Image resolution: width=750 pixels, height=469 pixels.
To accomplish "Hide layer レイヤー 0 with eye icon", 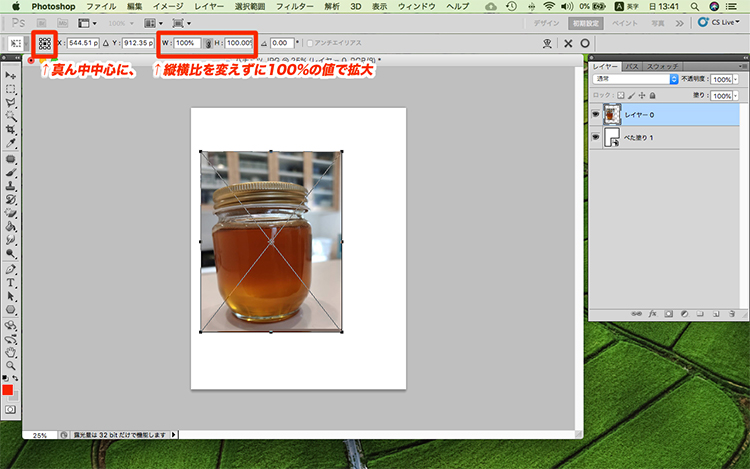I will click(596, 114).
